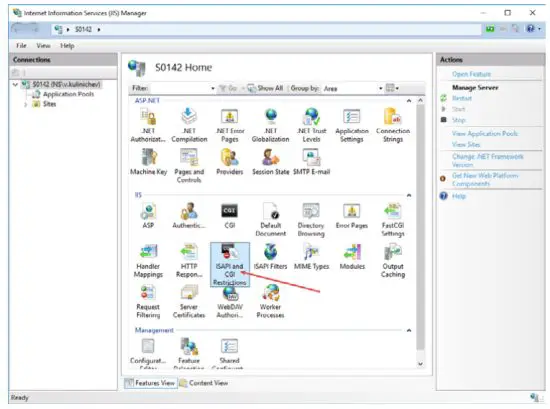The height and width of the screenshot is (409, 550).
Task: Open the View menu
Action: pyautogui.click(x=43, y=46)
